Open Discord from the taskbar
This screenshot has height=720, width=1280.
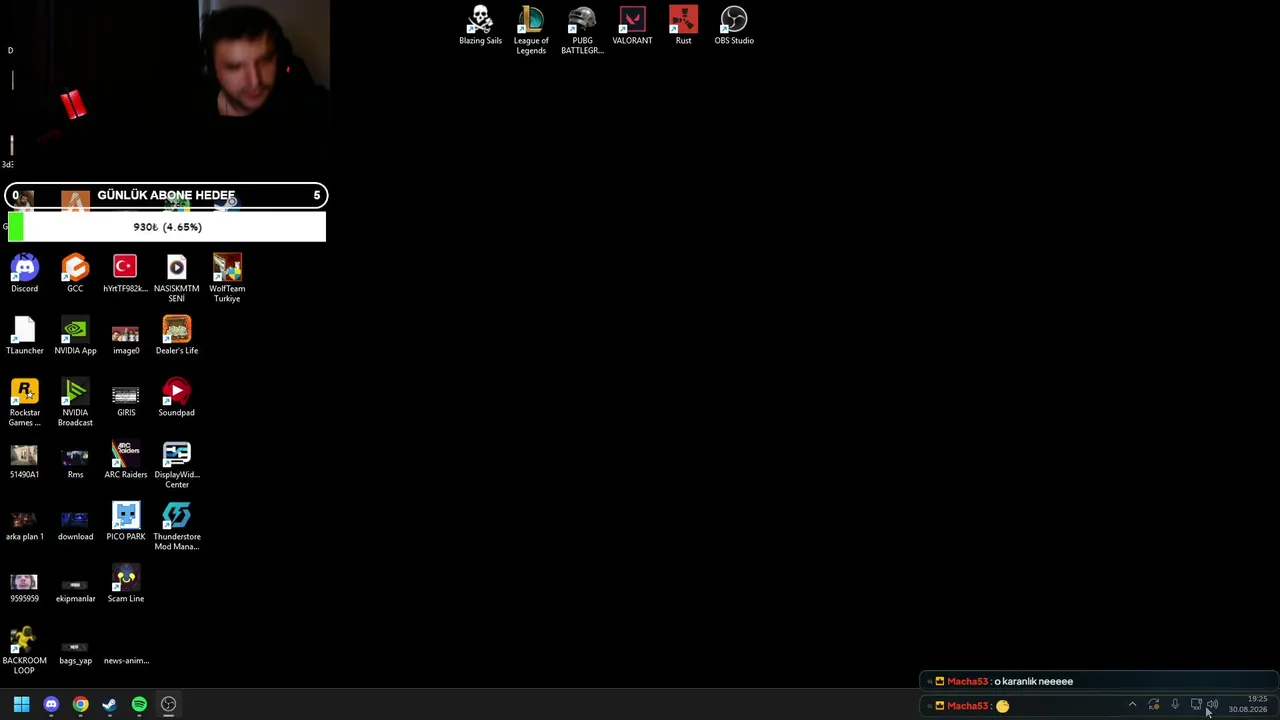click(x=51, y=705)
